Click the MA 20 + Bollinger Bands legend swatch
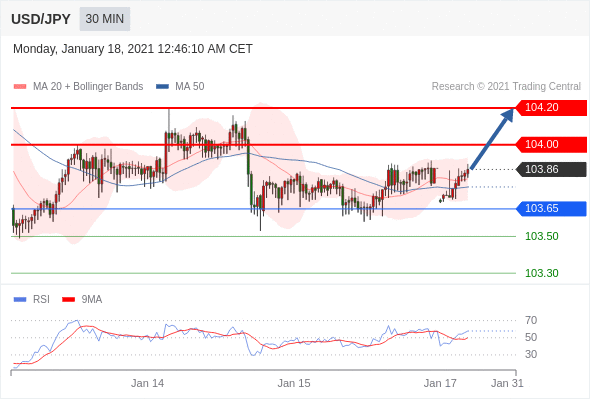This screenshot has width=590, height=400. click(20, 87)
